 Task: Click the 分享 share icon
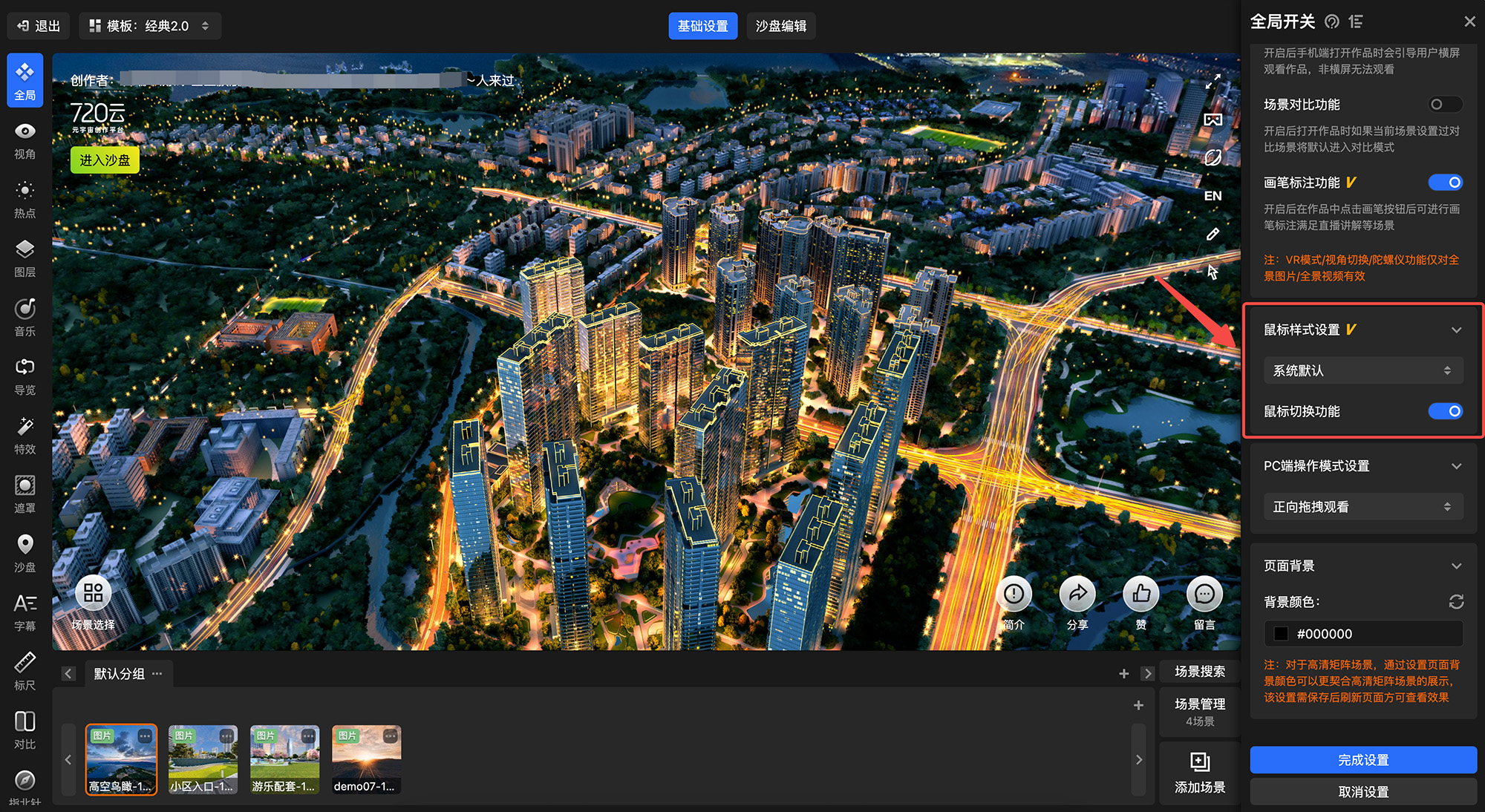[1077, 594]
